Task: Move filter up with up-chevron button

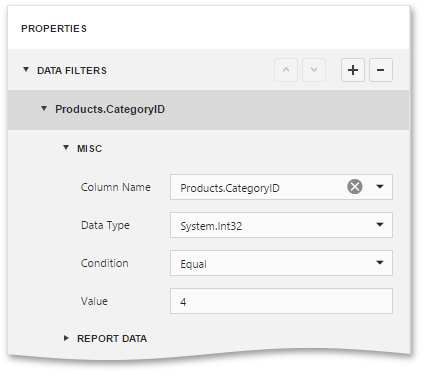Action: click(286, 70)
